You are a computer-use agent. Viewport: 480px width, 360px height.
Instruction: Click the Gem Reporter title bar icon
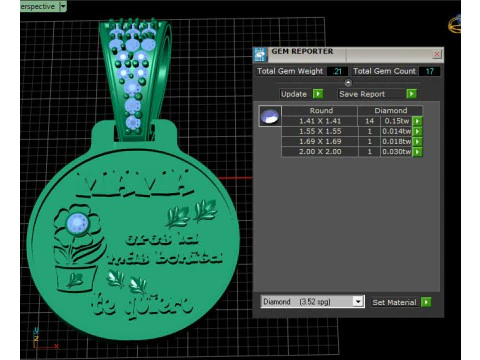(x=260, y=54)
